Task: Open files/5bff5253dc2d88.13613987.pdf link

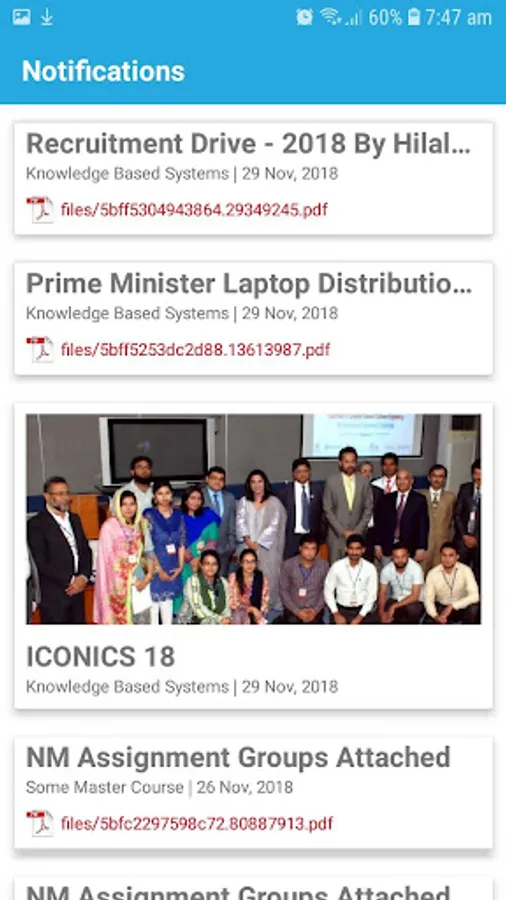Action: (195, 350)
